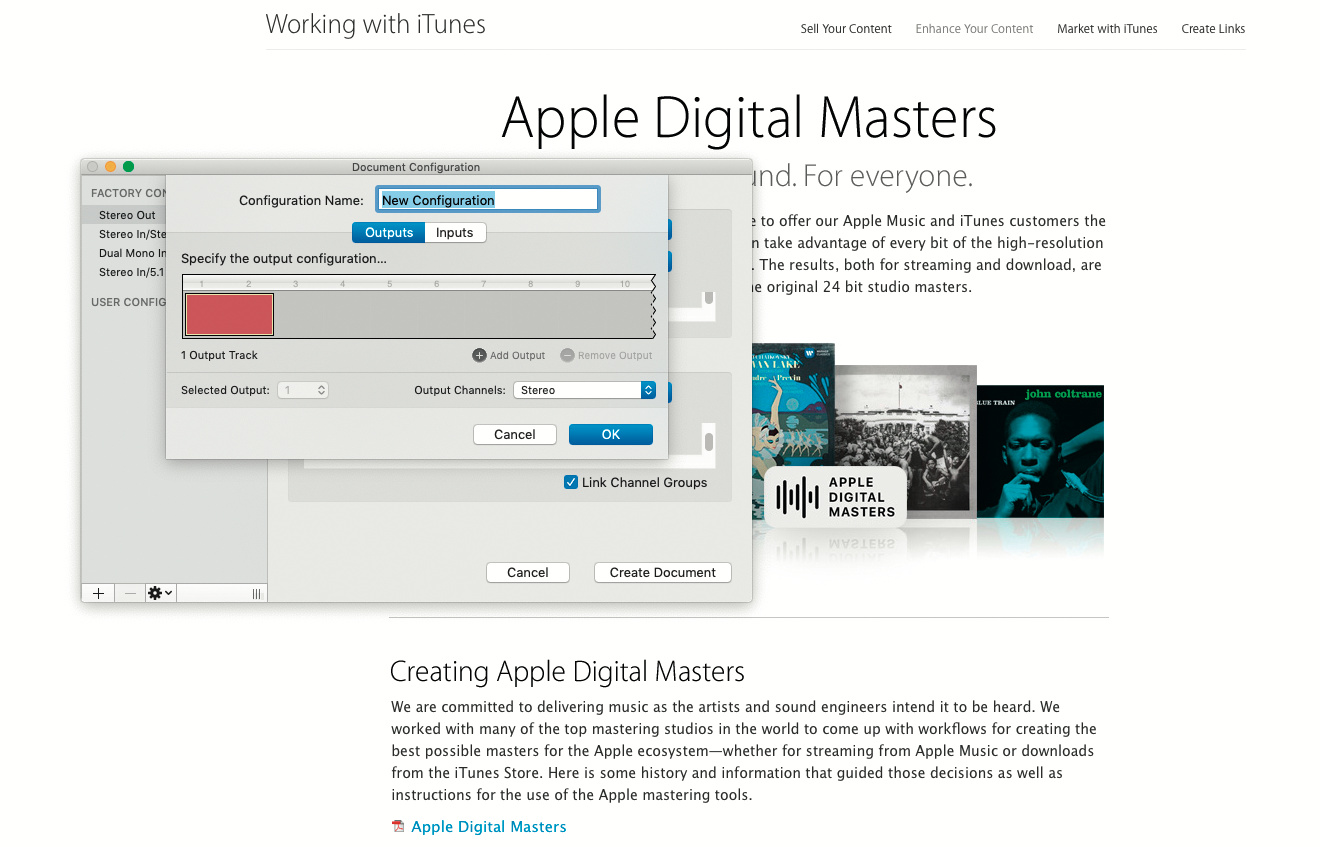Open Enhance Your Content in the page navigation
Screen dimensions: 1320x847
[974, 29]
